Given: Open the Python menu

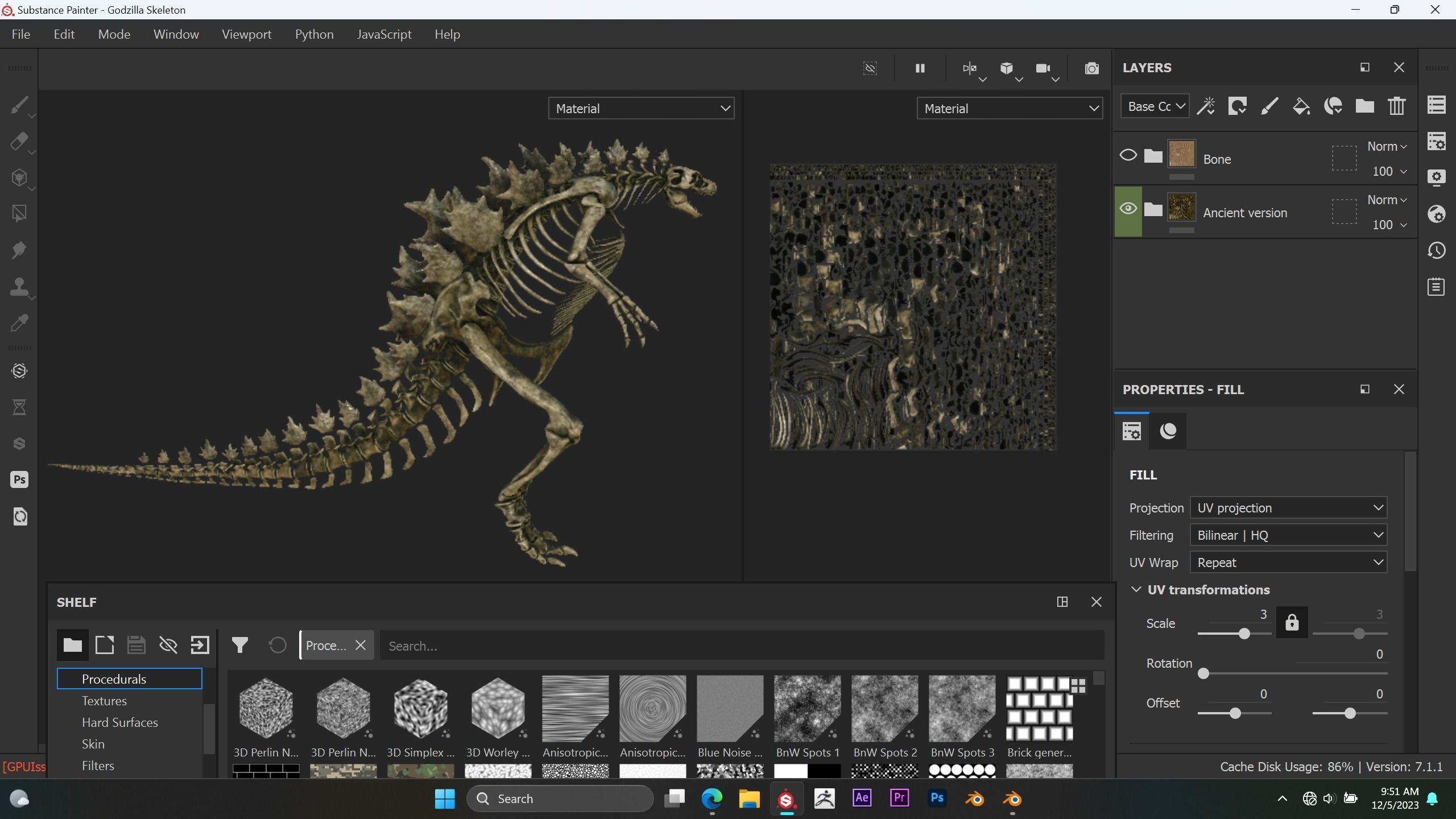Looking at the screenshot, I should [315, 34].
